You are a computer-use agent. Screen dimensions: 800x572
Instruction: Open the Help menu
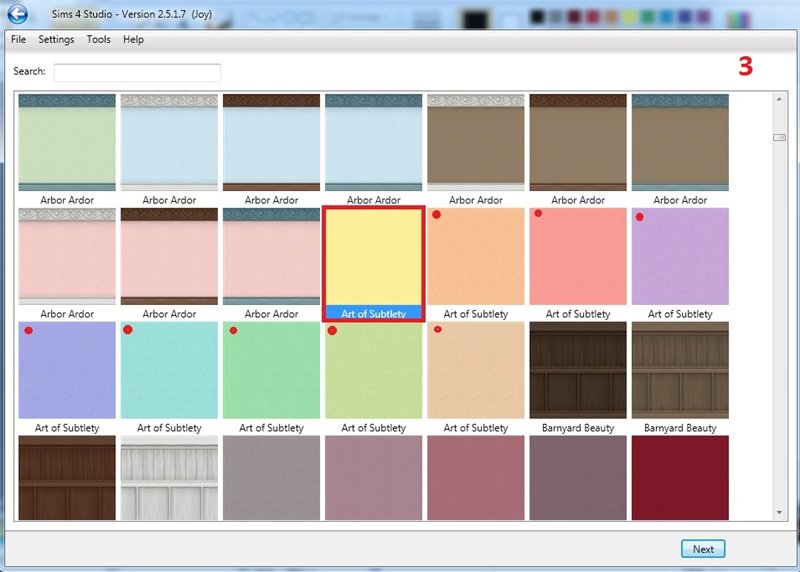pyautogui.click(x=133, y=40)
